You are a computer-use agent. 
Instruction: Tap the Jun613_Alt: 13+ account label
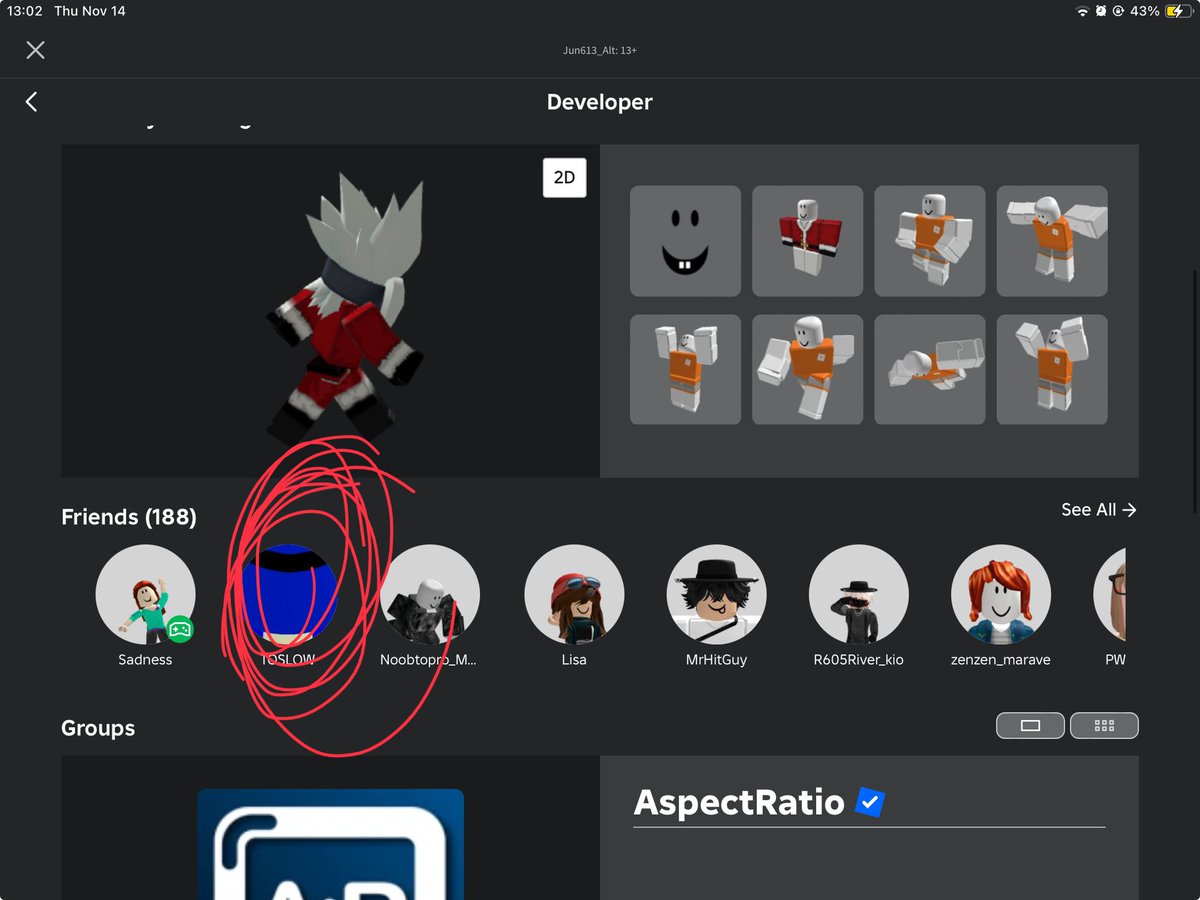(x=600, y=50)
